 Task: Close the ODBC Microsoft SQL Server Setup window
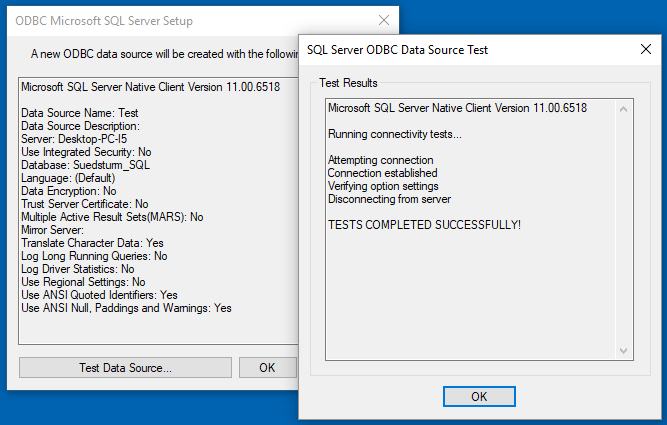click(384, 20)
